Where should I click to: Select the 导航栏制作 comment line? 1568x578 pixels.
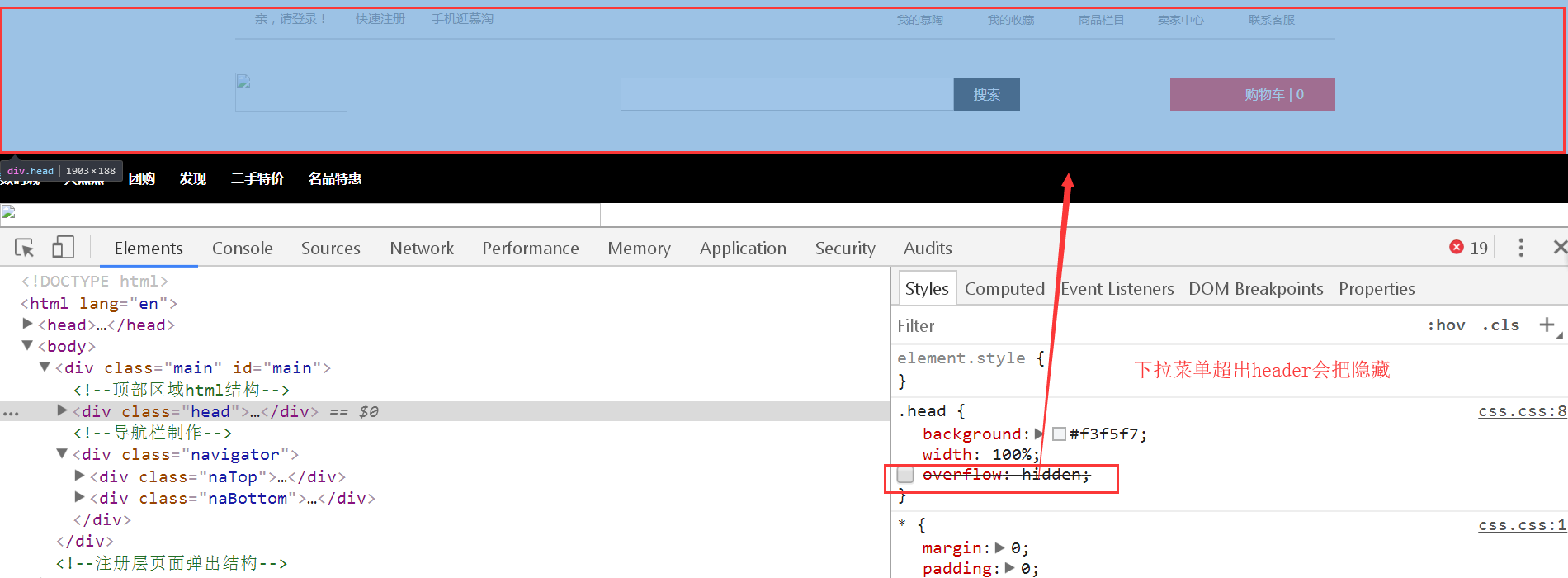(x=153, y=433)
